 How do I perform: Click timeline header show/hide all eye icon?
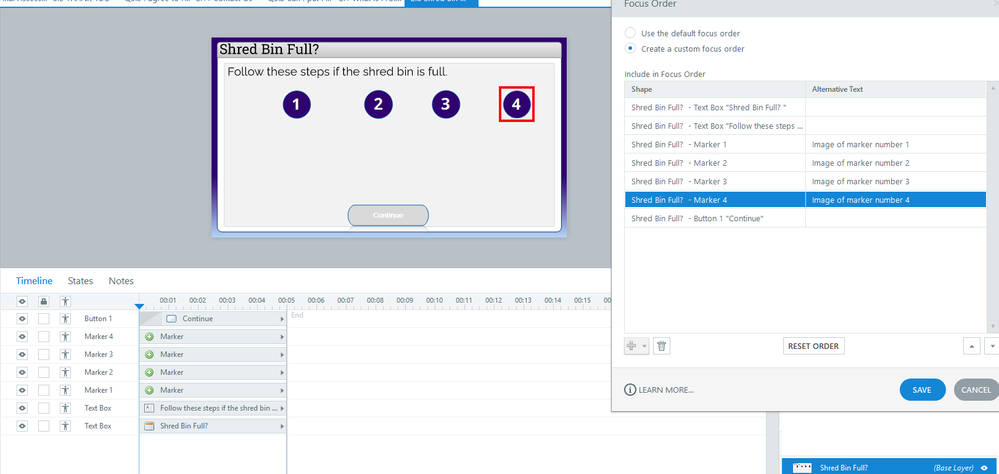22,301
